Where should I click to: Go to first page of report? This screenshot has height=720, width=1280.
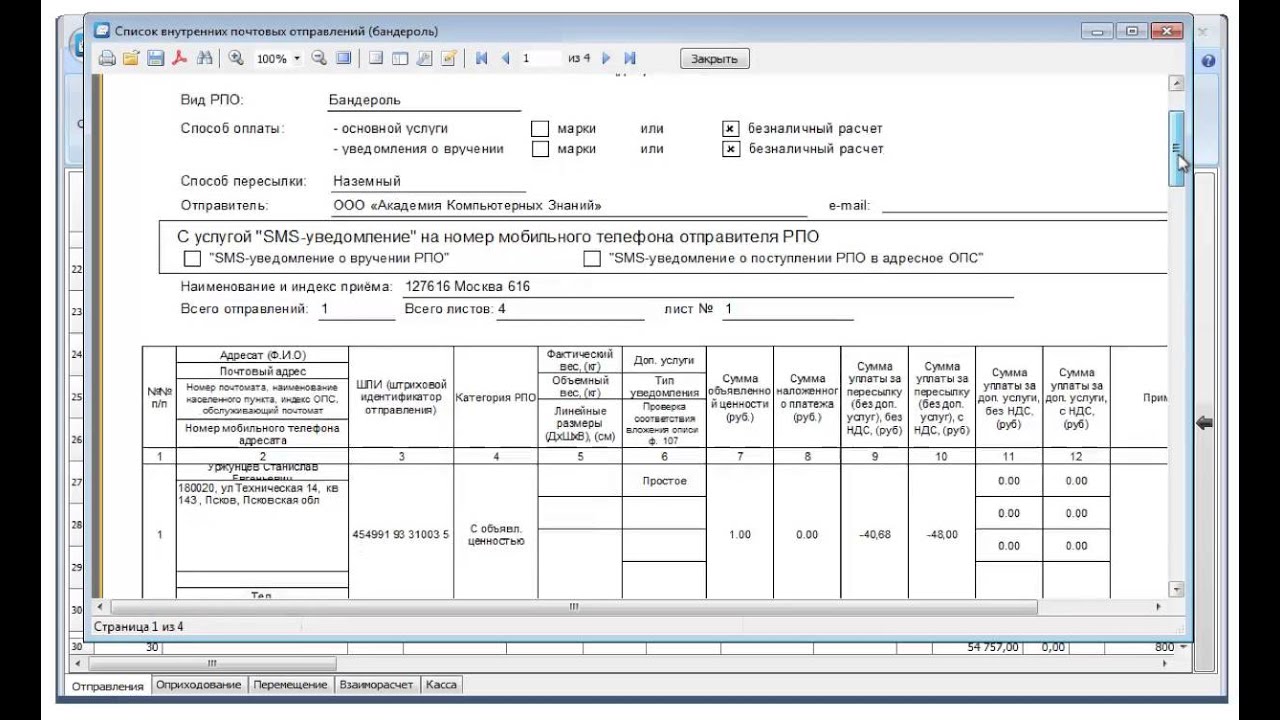pos(481,59)
